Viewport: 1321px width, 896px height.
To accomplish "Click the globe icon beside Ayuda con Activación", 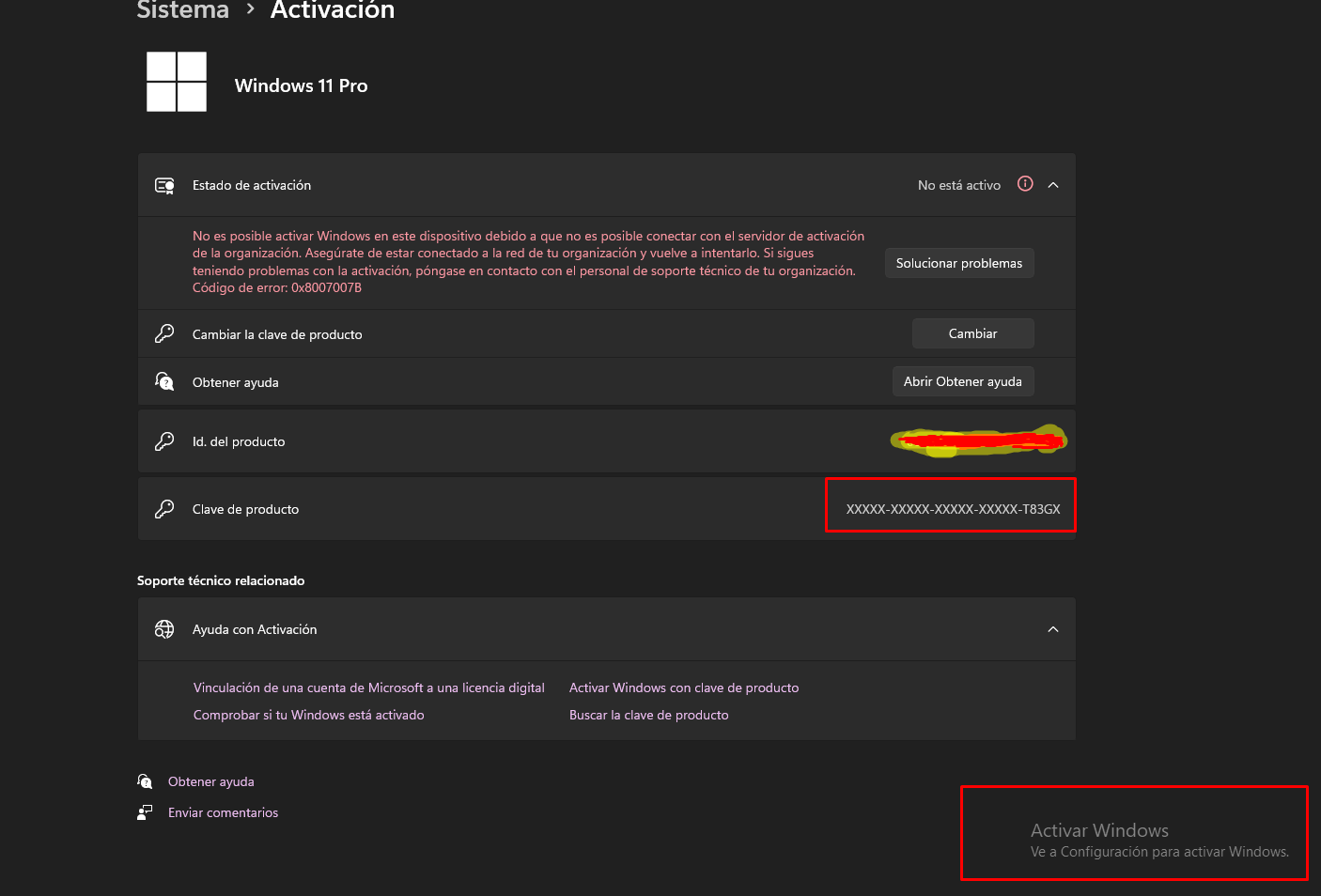I will click(x=164, y=629).
